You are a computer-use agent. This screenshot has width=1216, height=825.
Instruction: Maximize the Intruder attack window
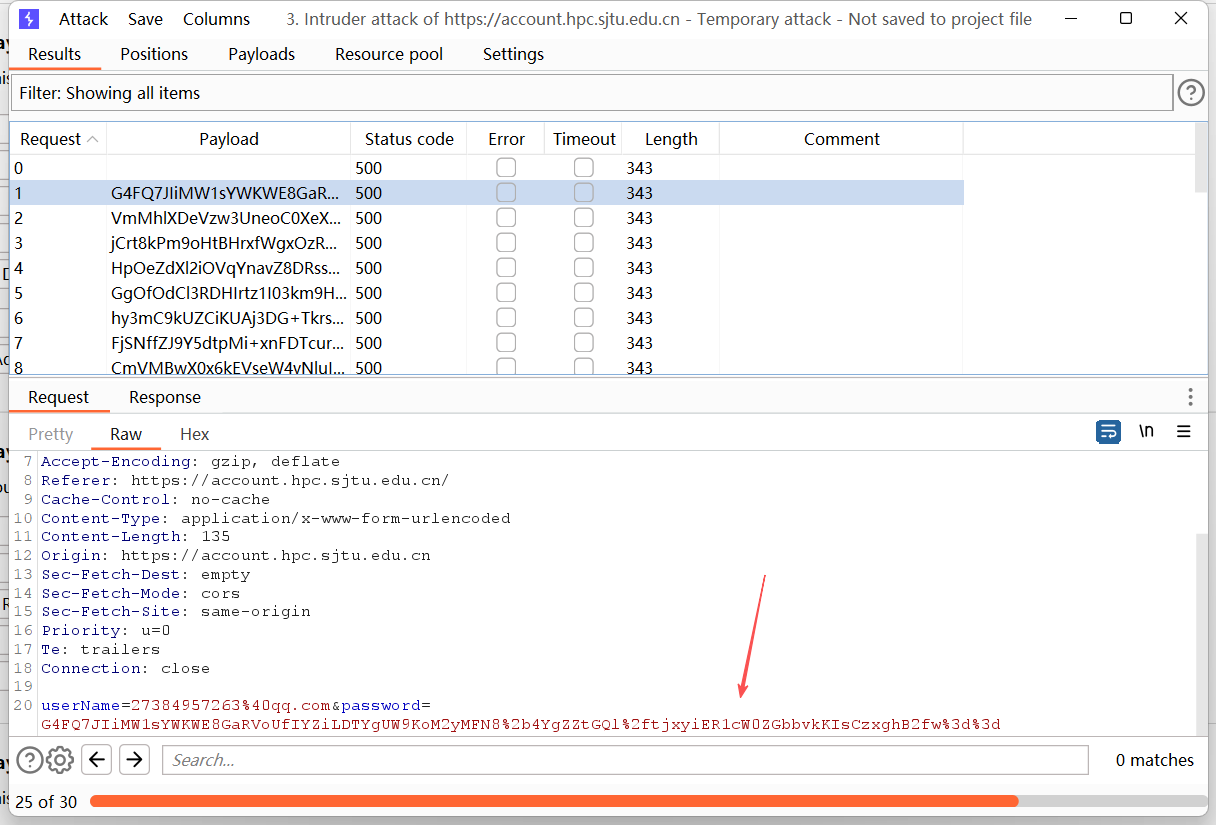(x=1126, y=19)
